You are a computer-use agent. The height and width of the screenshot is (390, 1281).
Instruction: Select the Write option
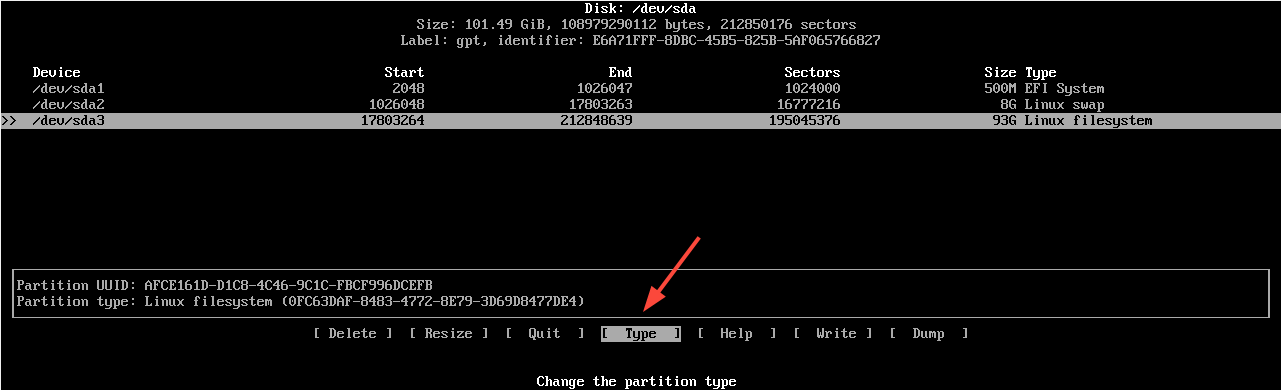point(832,334)
